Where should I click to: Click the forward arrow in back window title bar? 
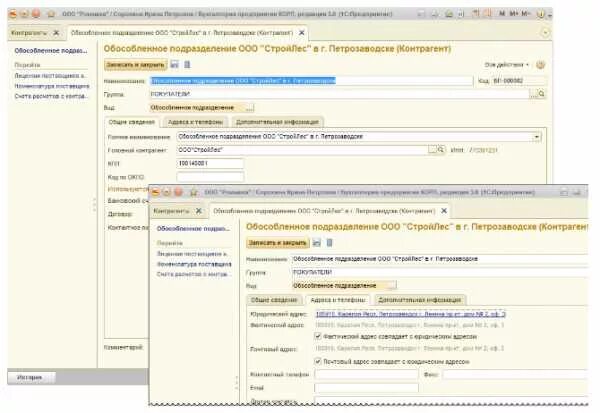36,14
